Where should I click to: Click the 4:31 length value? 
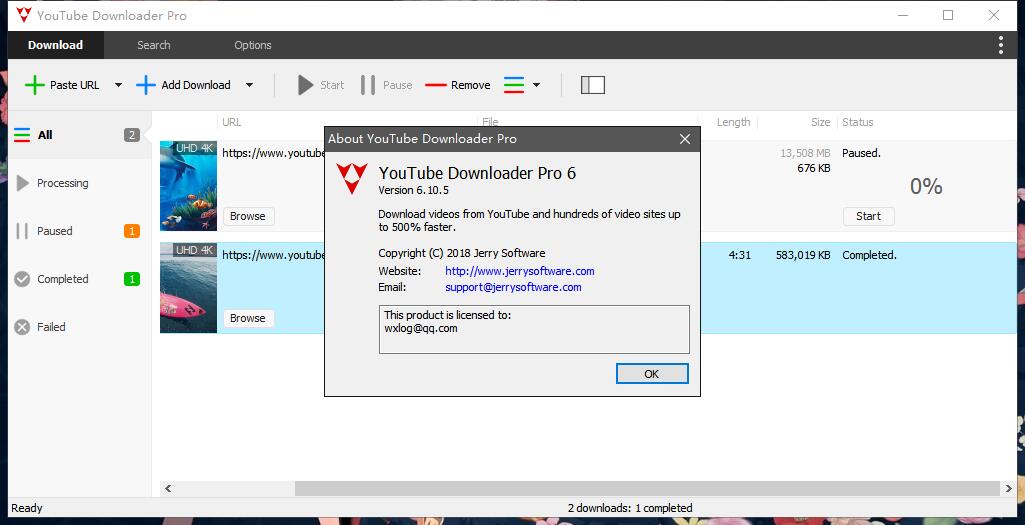[740, 256]
